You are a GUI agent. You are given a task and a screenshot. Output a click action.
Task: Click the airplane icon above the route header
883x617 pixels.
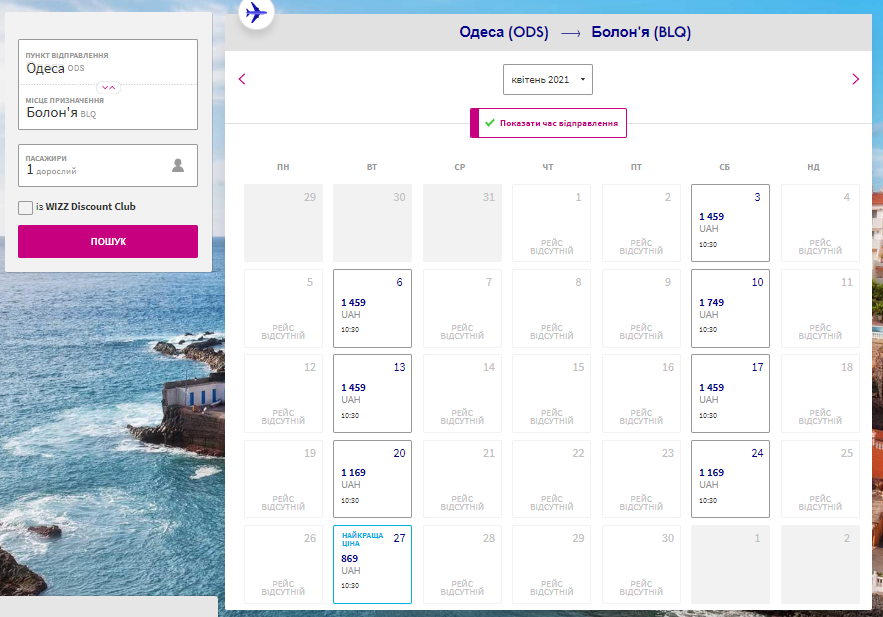pyautogui.click(x=257, y=13)
